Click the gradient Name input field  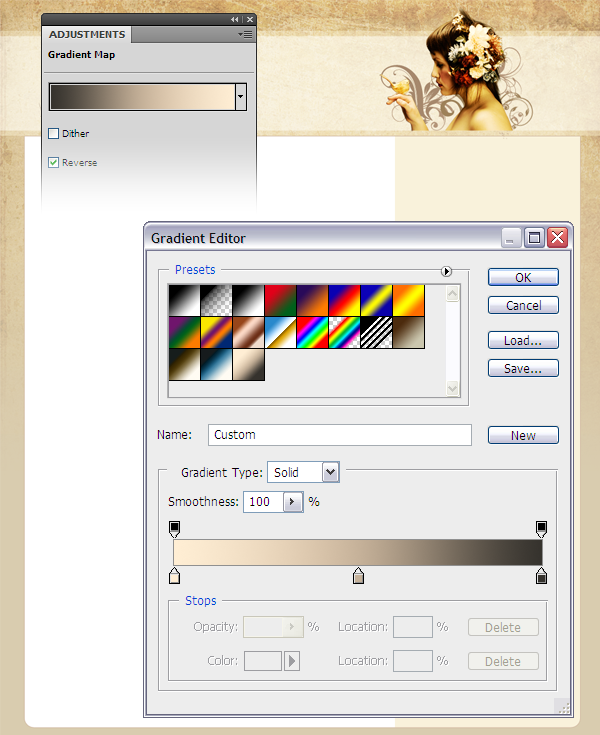coord(340,435)
